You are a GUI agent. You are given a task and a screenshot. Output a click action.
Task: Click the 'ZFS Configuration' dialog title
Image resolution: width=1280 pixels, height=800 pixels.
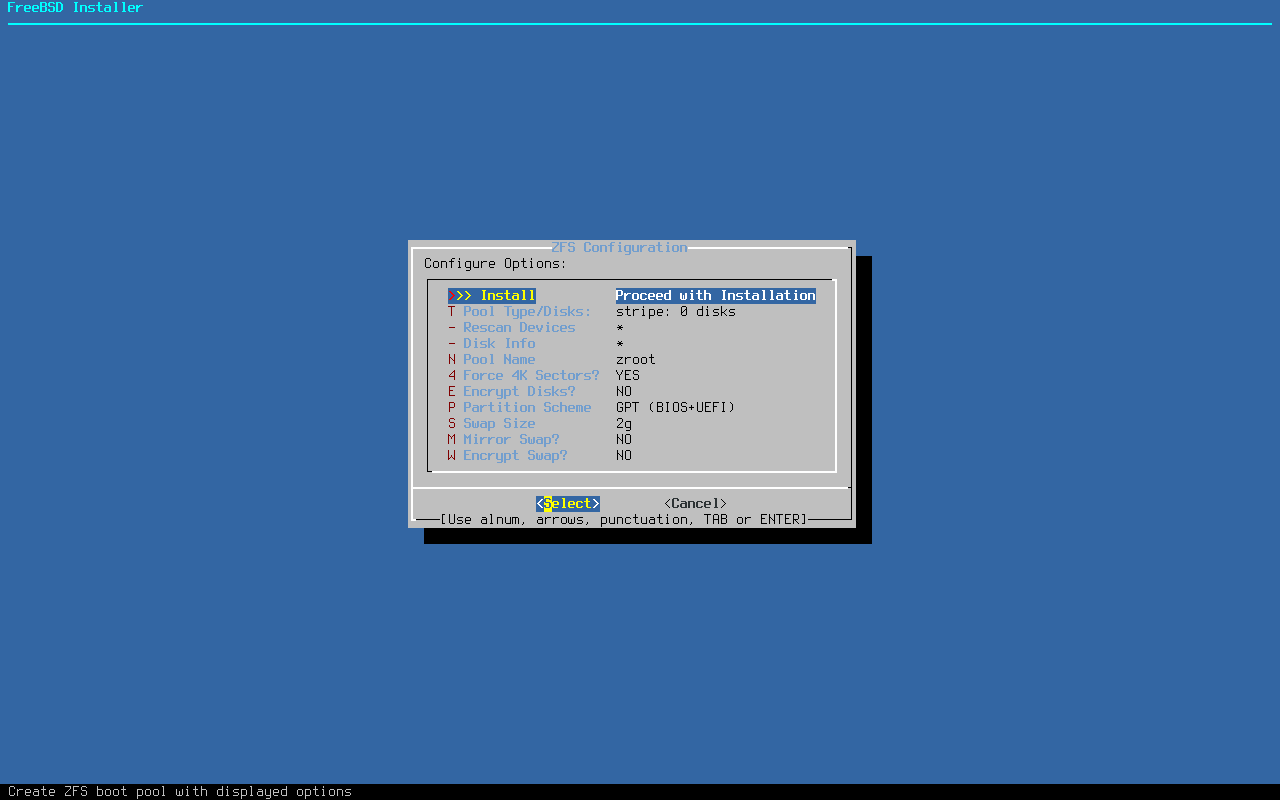(x=620, y=247)
